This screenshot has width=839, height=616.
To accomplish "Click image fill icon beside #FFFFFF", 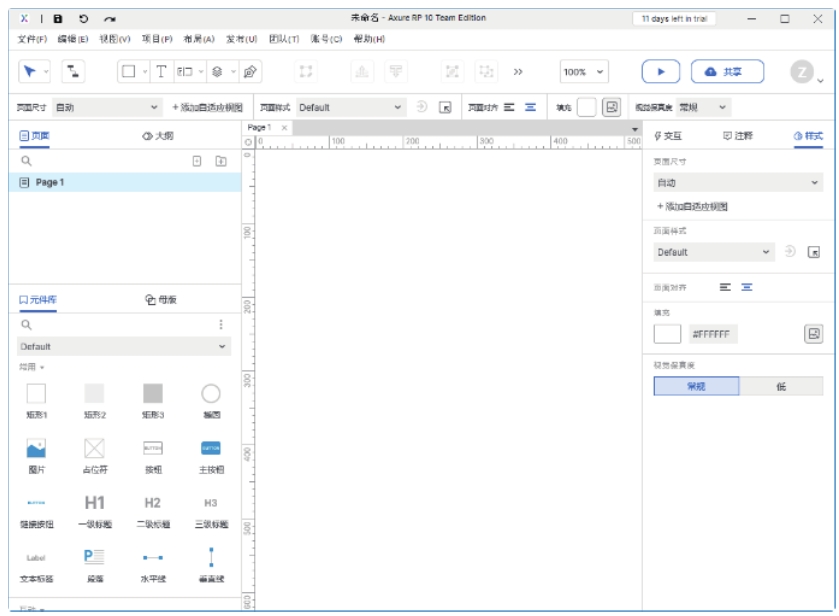I will [x=814, y=334].
